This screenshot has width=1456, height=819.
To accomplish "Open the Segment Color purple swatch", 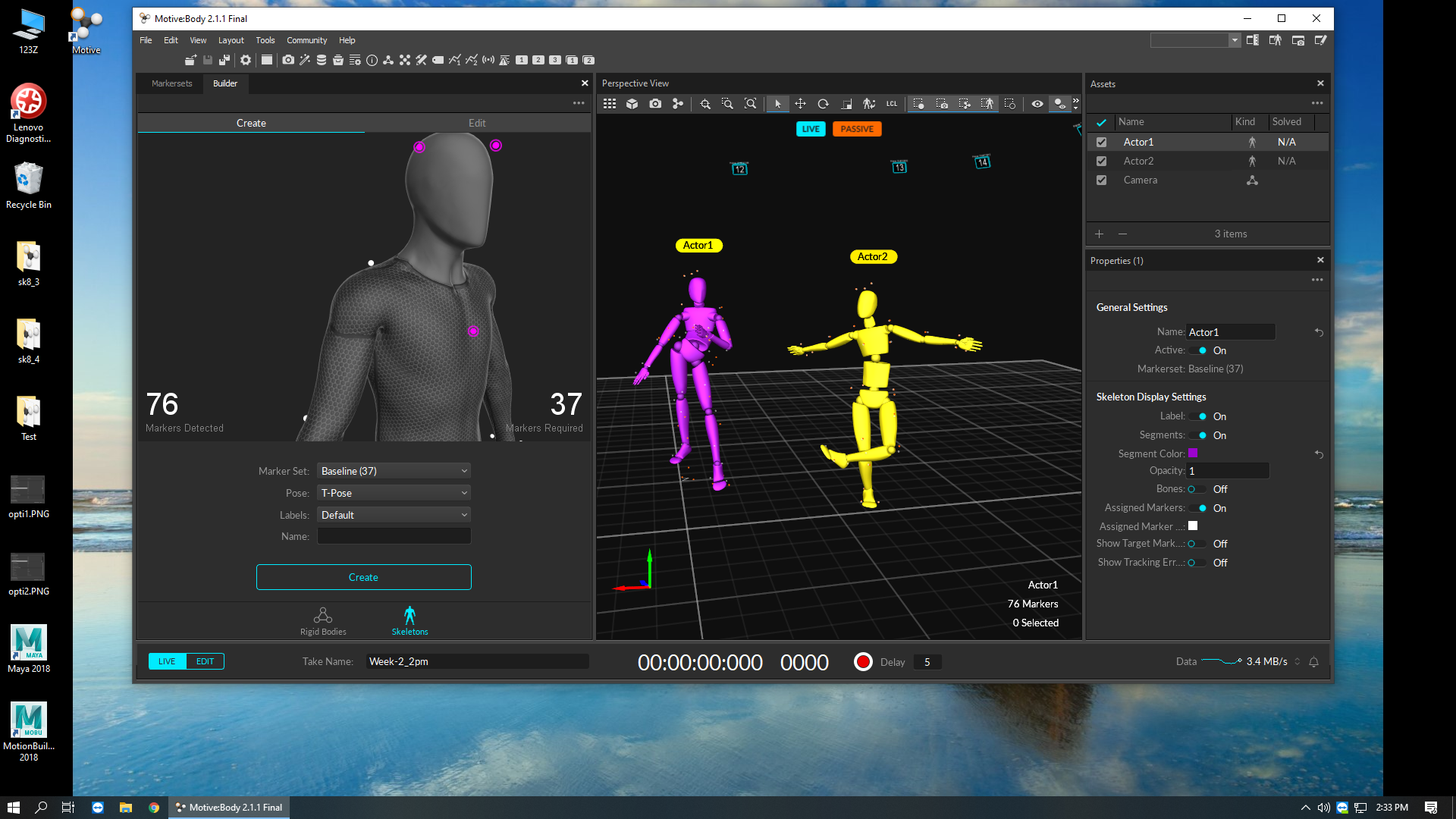I will point(1193,453).
